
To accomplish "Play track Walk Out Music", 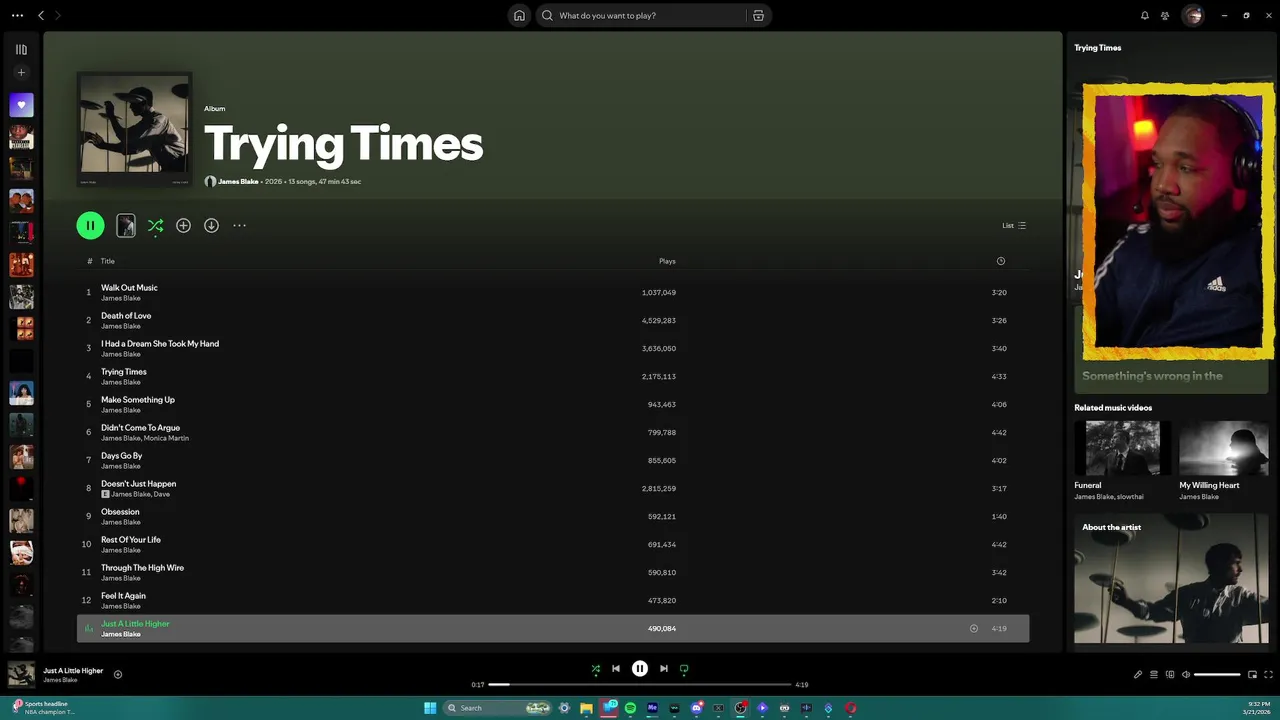I will pyautogui.click(x=553, y=292).
